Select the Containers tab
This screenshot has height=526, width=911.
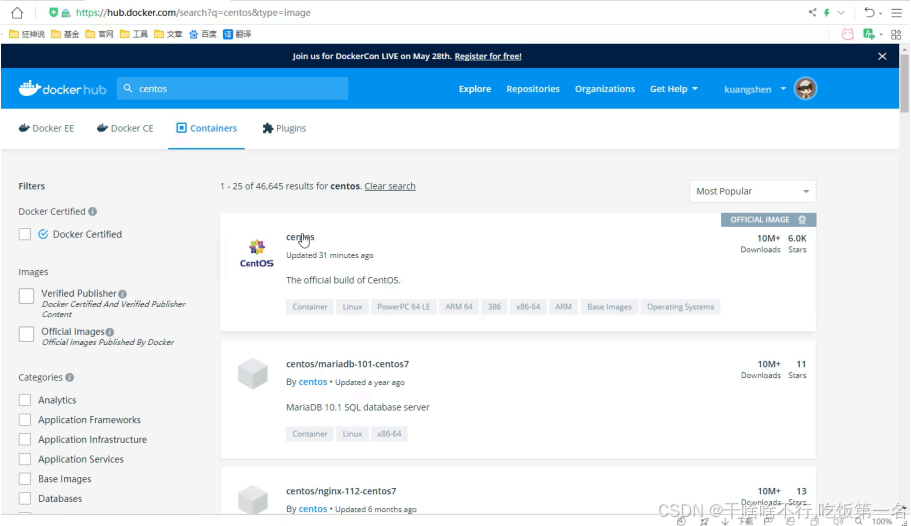(x=206, y=128)
